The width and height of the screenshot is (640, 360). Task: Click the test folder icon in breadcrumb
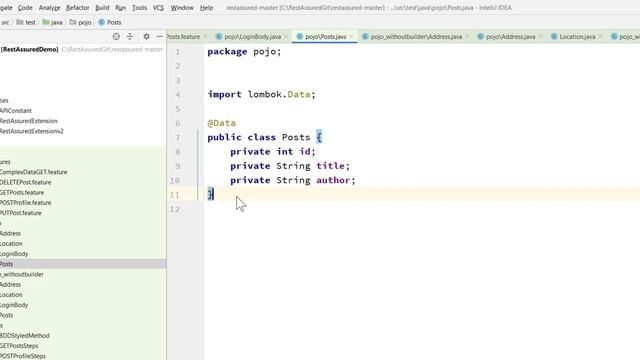20,22
